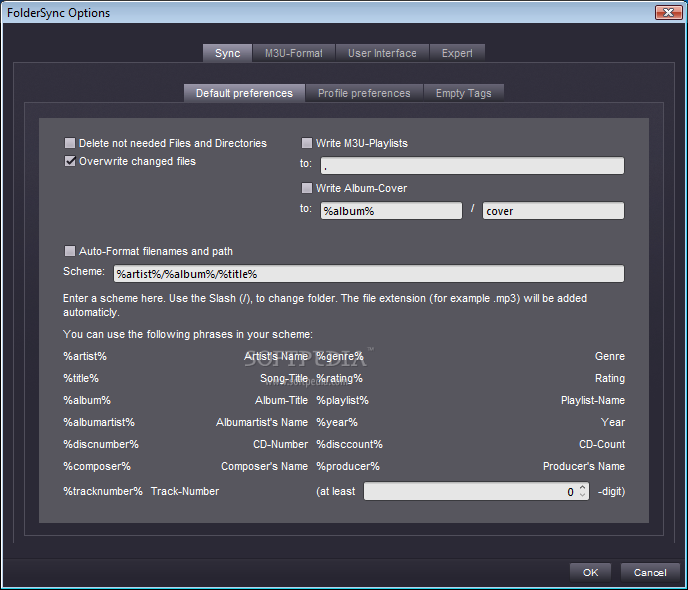Image resolution: width=688 pixels, height=590 pixels.
Task: Click the %title% phrase
Action: [x=81, y=378]
